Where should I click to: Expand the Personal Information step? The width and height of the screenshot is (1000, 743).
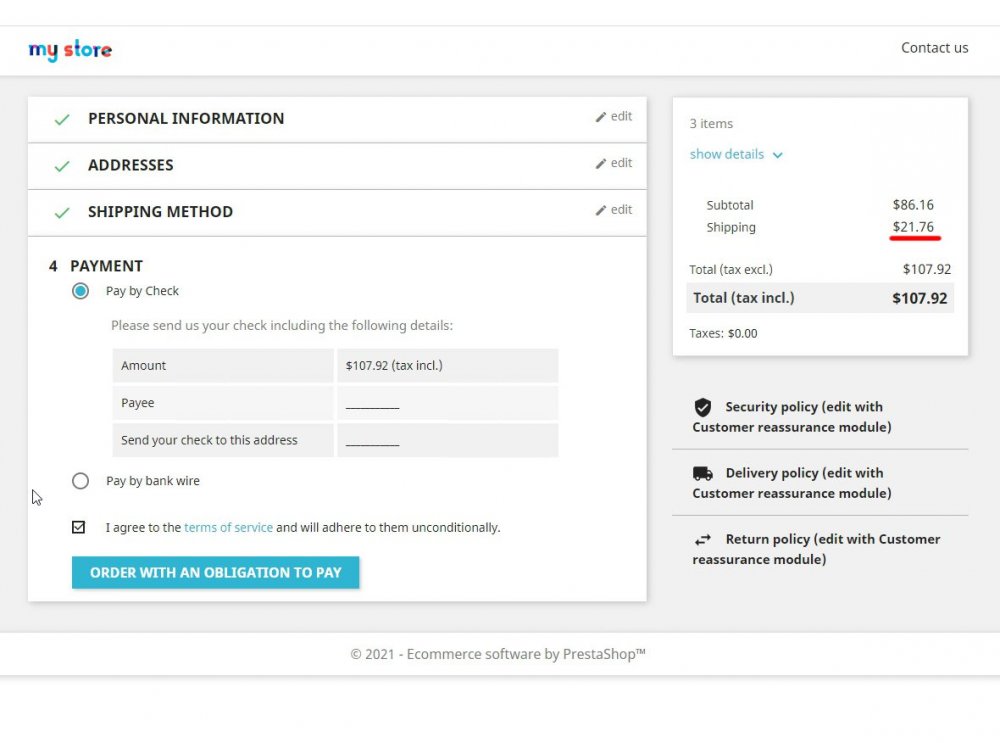186,118
